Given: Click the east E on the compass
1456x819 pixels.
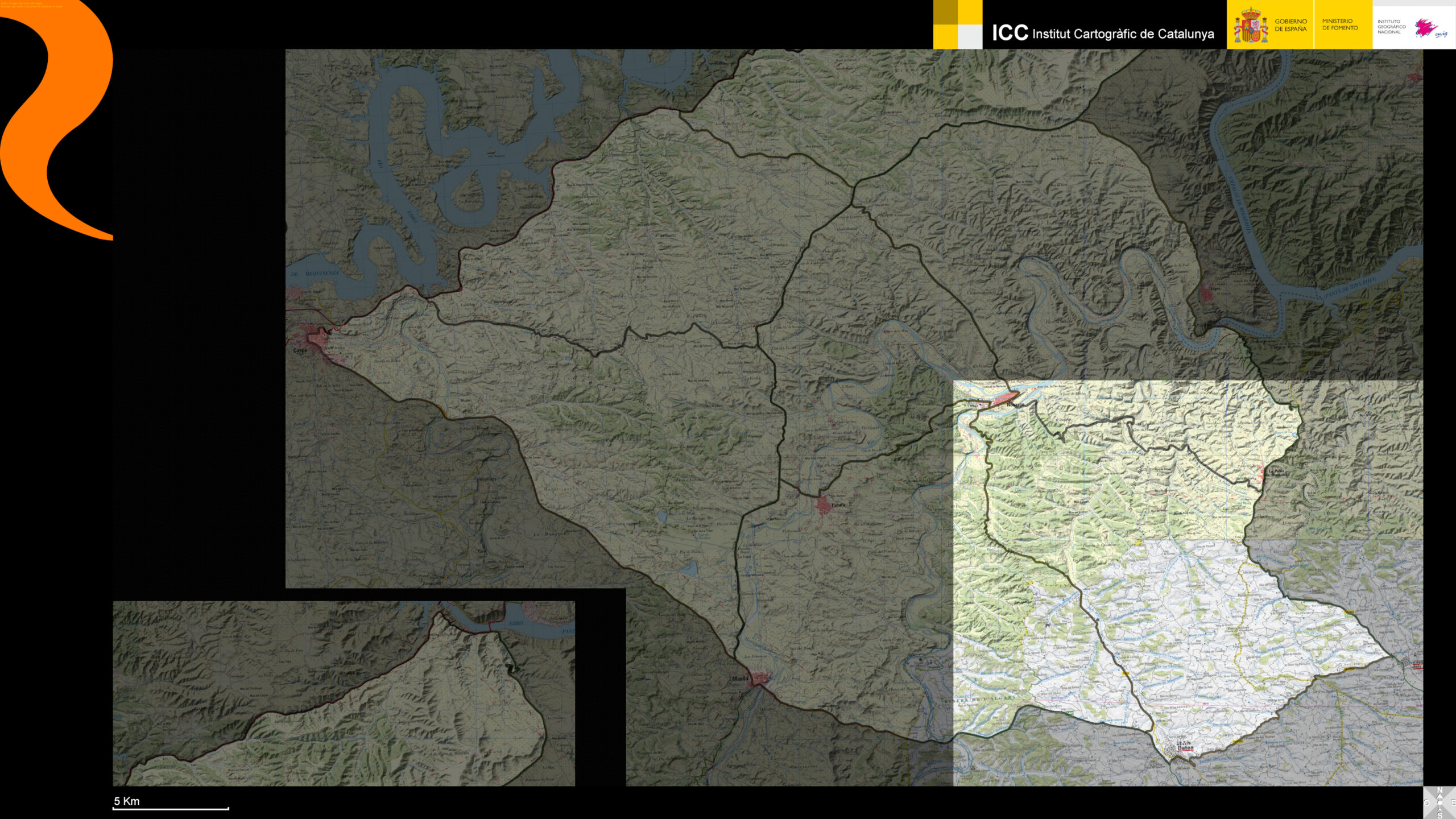Looking at the screenshot, I should tap(1453, 803).
